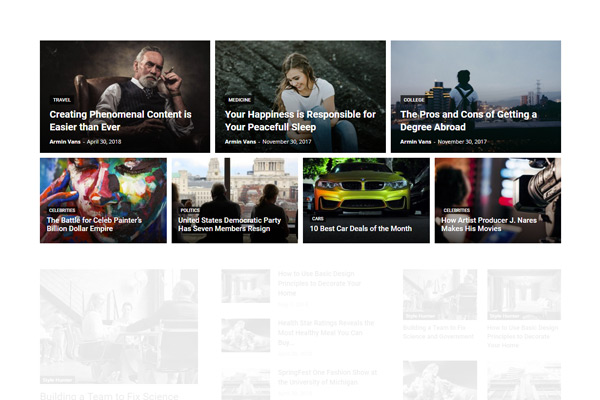
Task: Click Springfest Fashion Show article thumbnail
Action: pyautogui.click(x=245, y=382)
